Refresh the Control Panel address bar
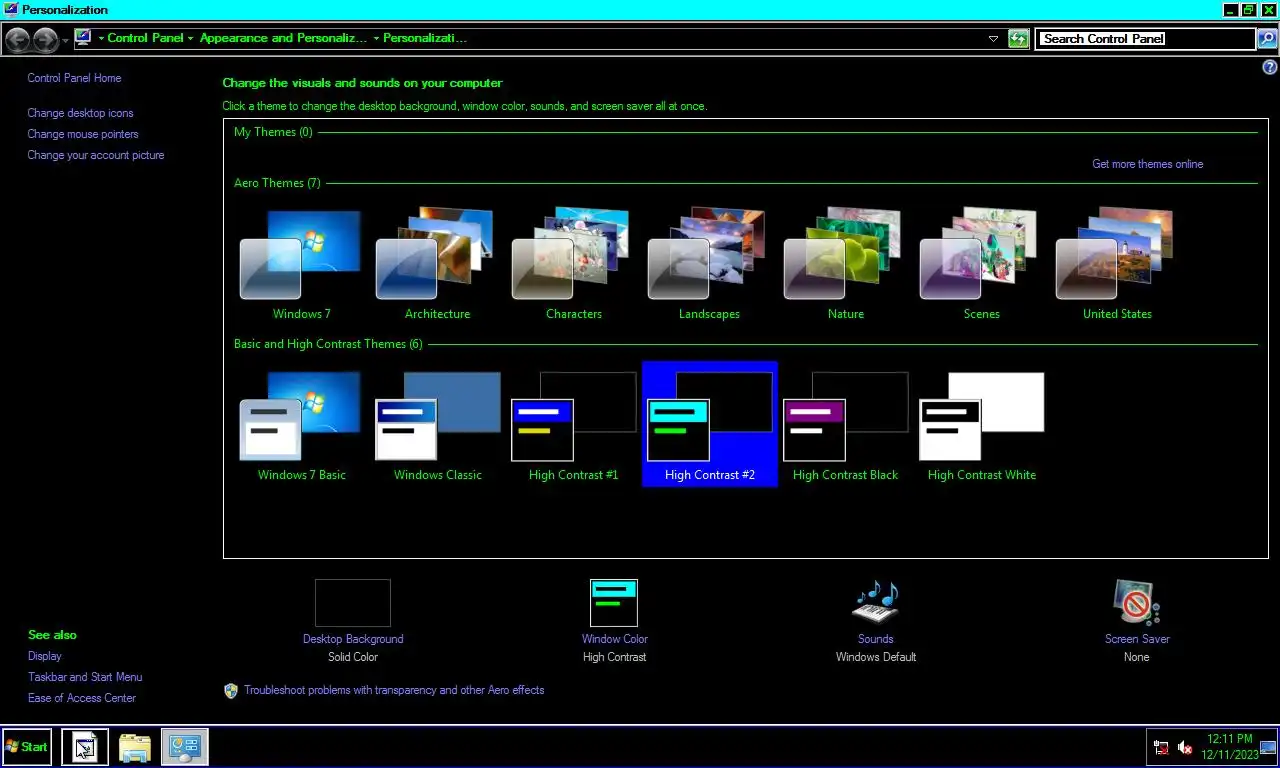1280x768 pixels. [x=1018, y=39]
